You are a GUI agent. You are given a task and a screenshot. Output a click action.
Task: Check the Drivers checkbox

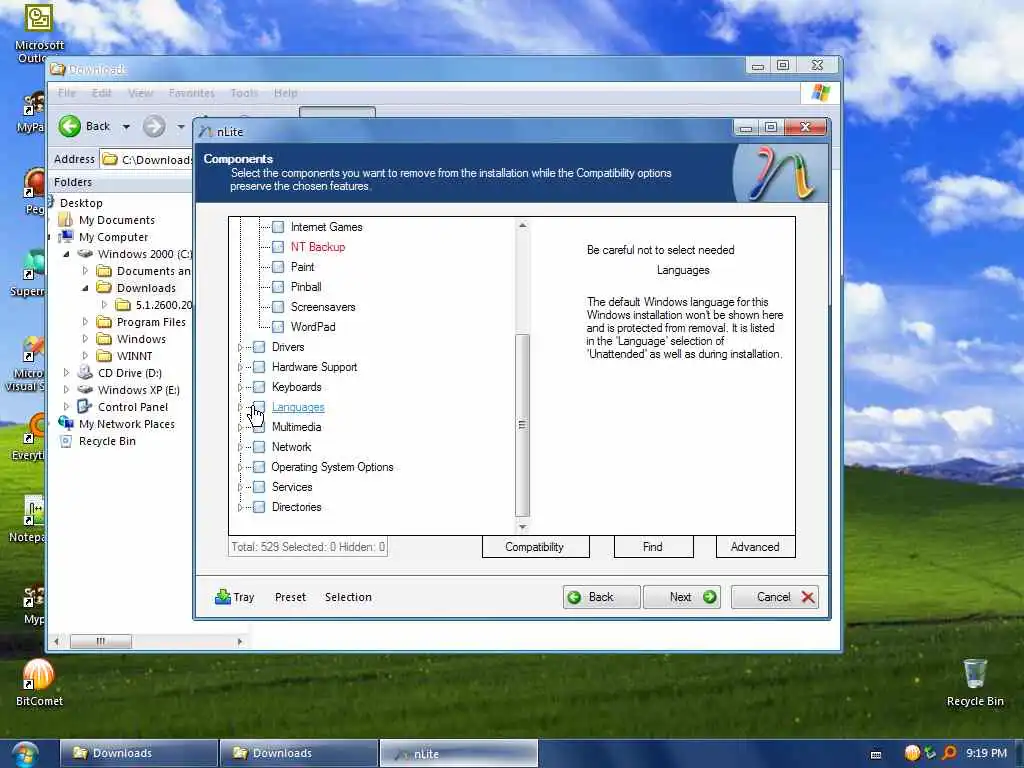point(259,347)
